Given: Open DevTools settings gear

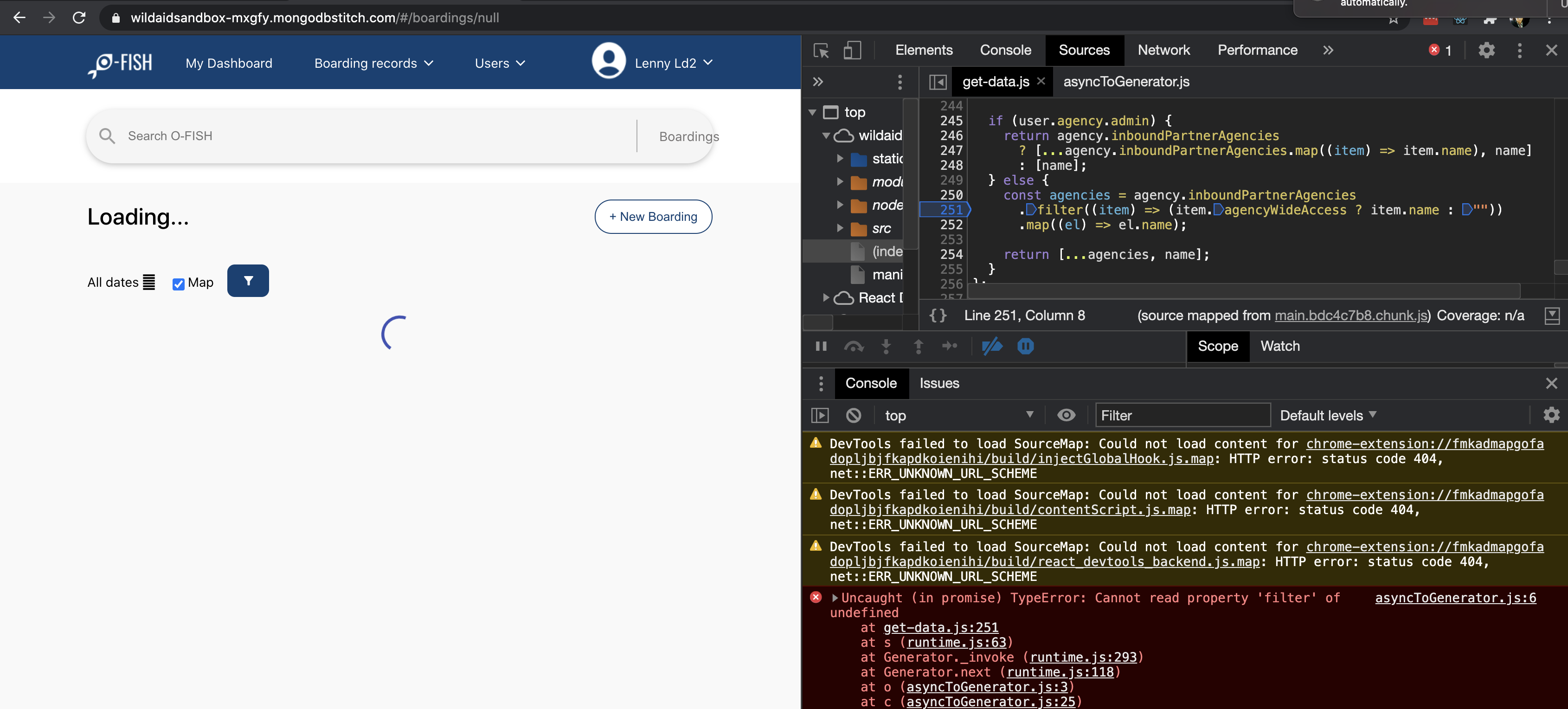Looking at the screenshot, I should 1486,51.
